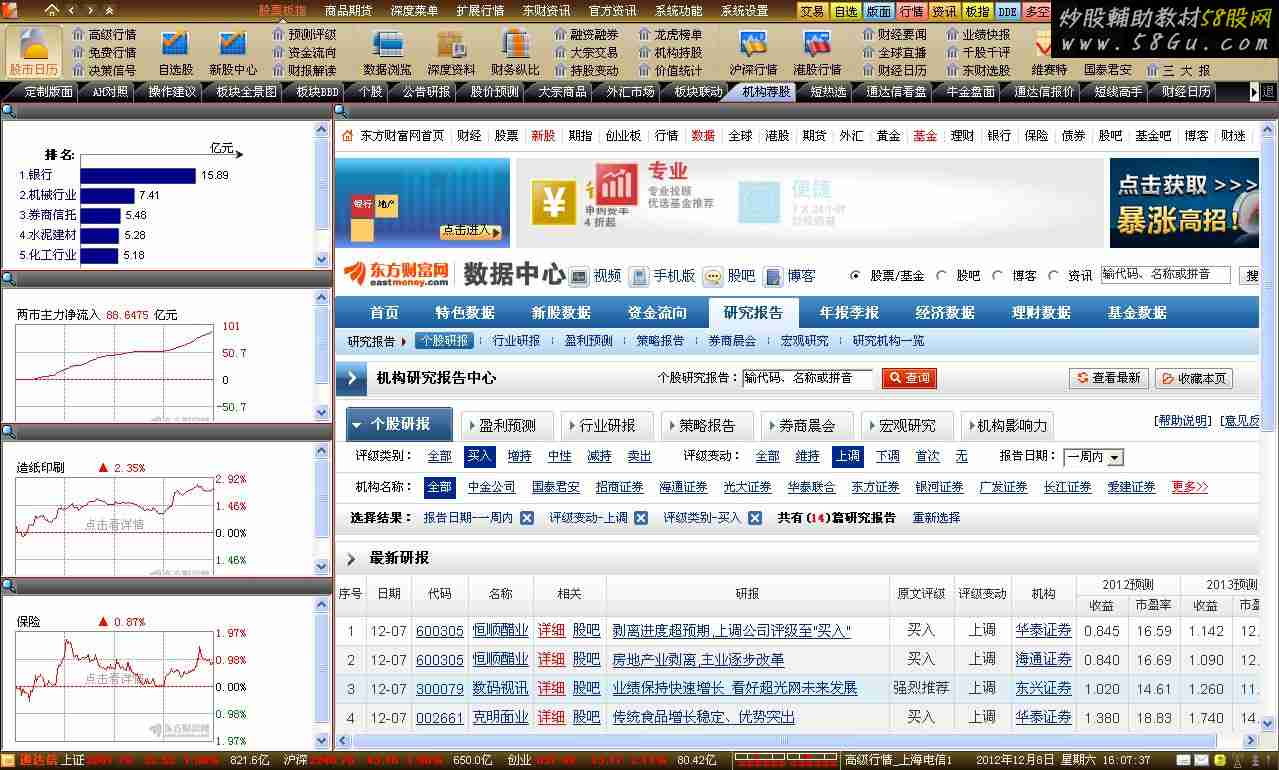1279x770 pixels.
Task: Collapse the 个股研报 section tab
Action: (400, 424)
